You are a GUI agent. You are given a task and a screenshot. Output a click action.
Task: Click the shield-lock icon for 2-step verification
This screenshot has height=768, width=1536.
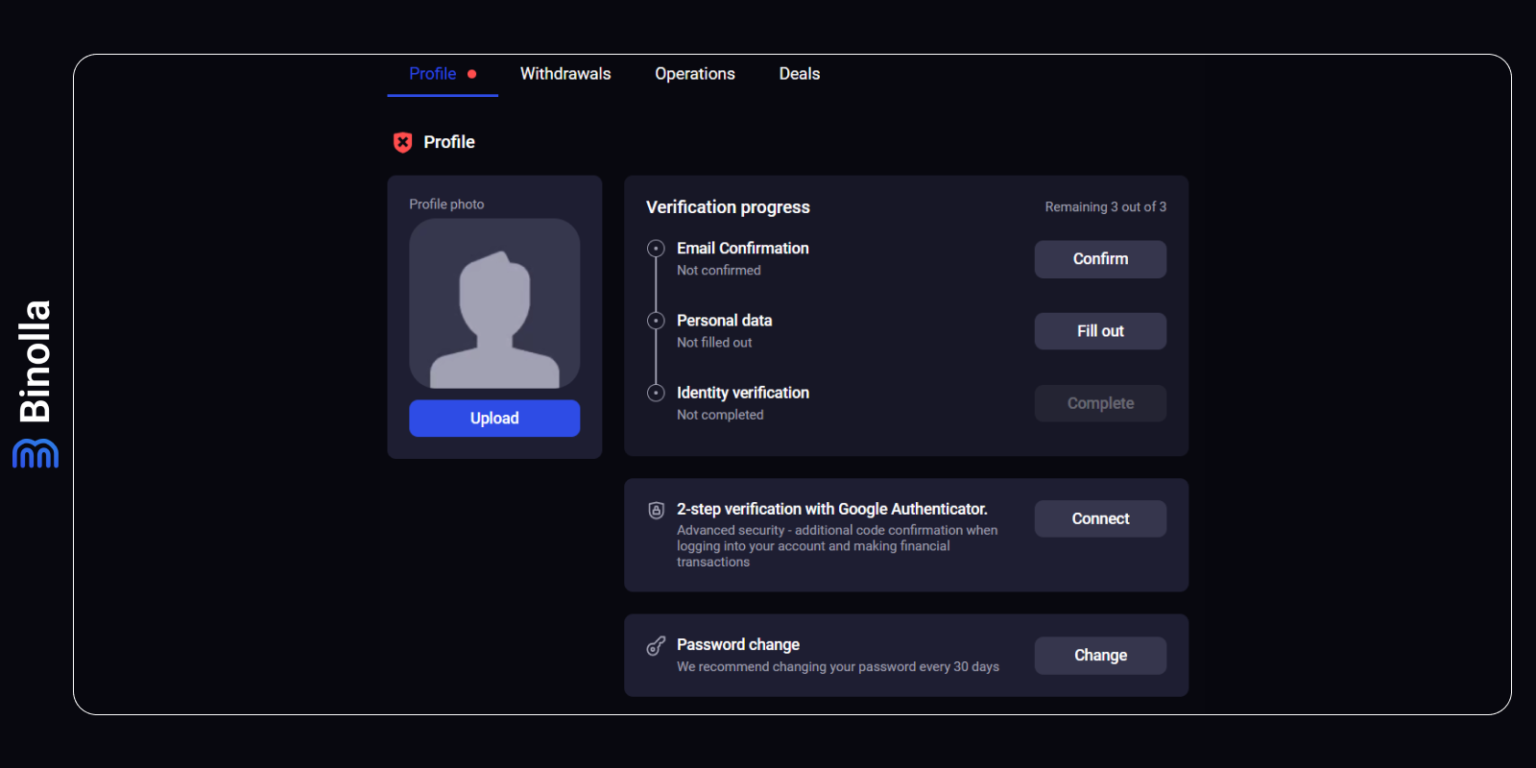pyautogui.click(x=656, y=510)
